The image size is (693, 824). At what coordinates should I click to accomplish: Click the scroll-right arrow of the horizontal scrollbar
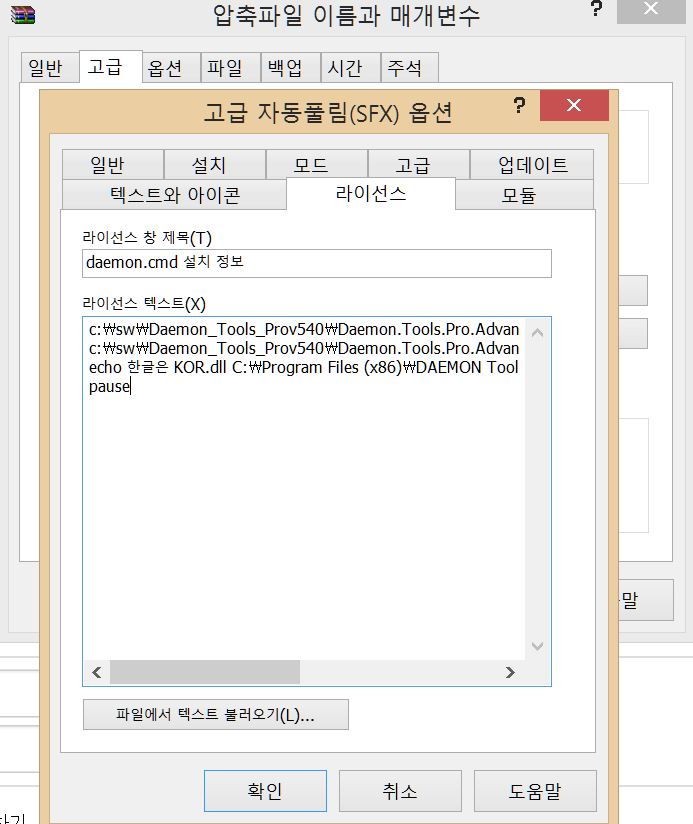click(510, 672)
